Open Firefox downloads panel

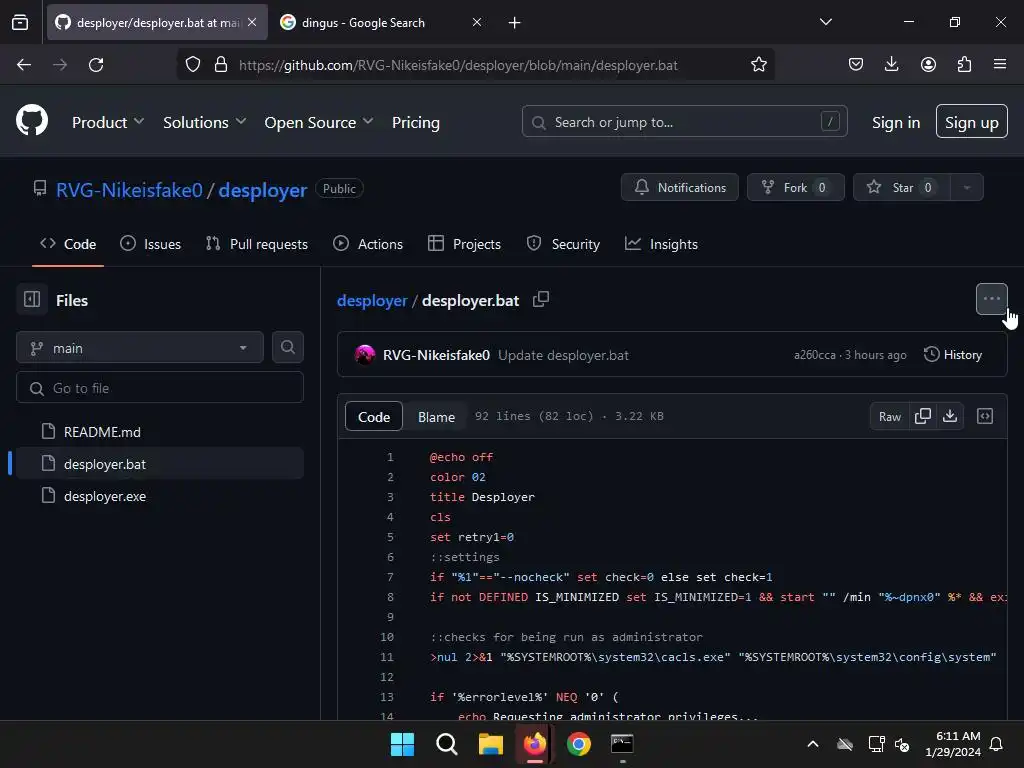891,64
